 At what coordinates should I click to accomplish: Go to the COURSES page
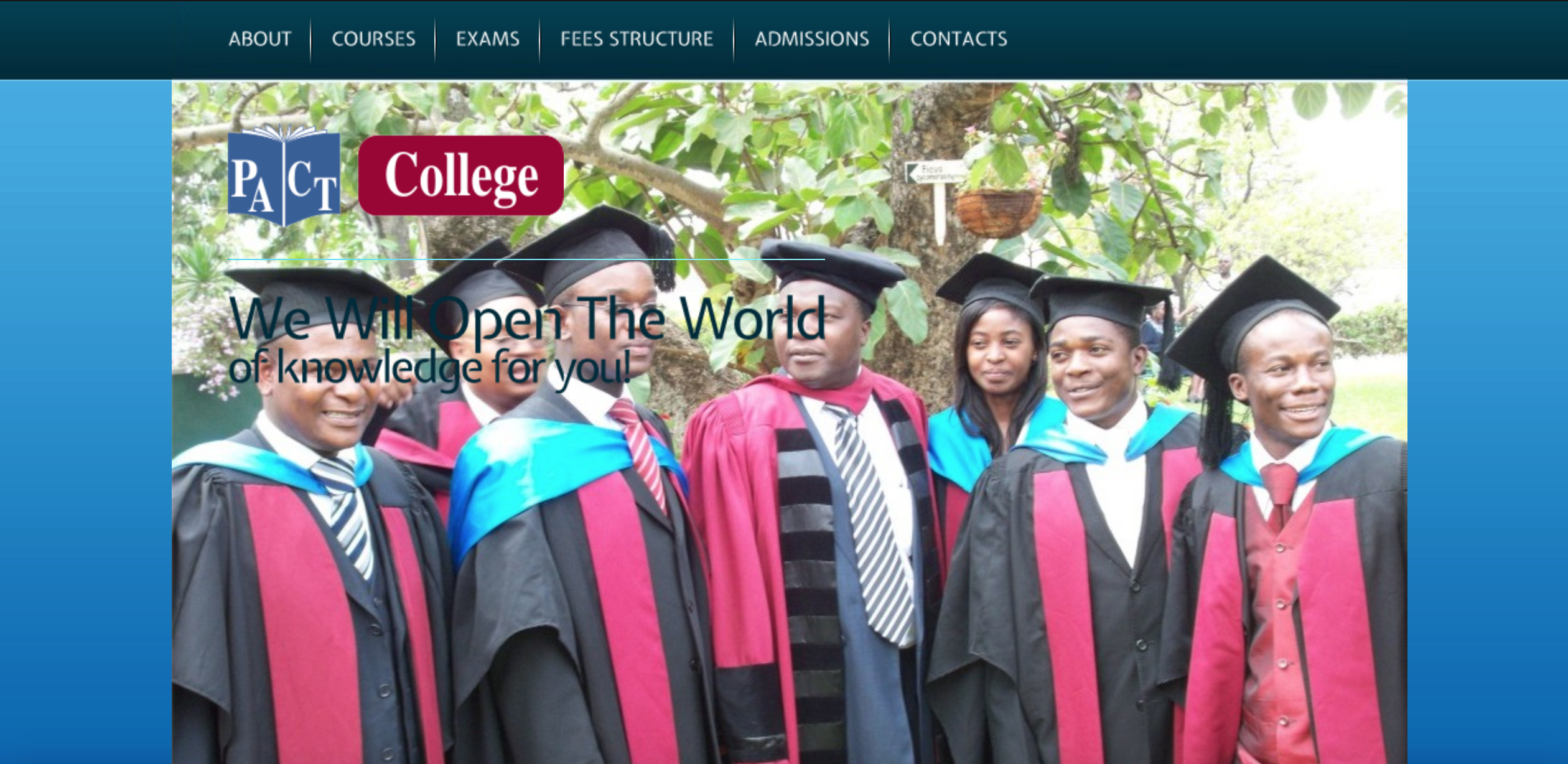[x=373, y=39]
